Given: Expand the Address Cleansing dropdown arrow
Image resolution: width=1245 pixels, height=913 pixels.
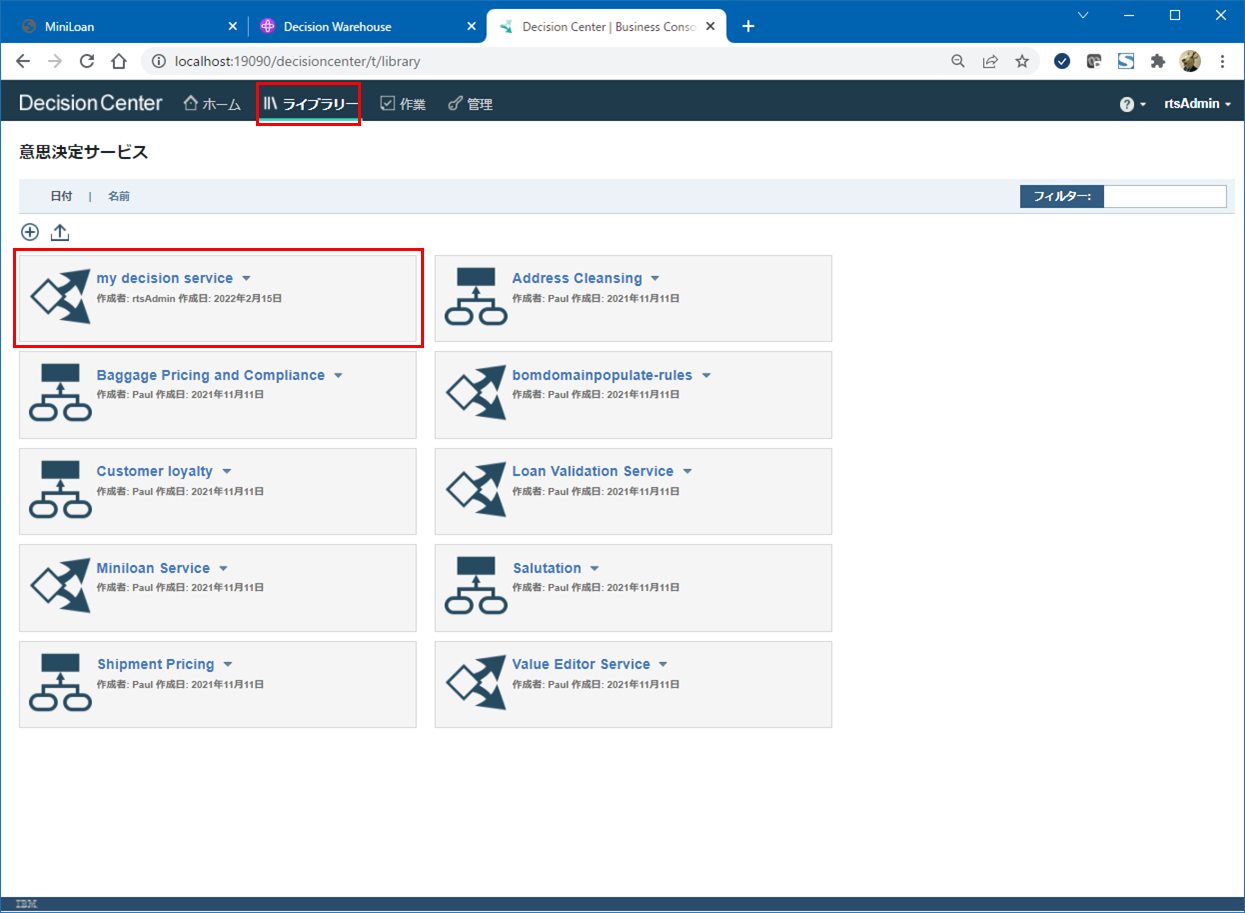Looking at the screenshot, I should 655,279.
